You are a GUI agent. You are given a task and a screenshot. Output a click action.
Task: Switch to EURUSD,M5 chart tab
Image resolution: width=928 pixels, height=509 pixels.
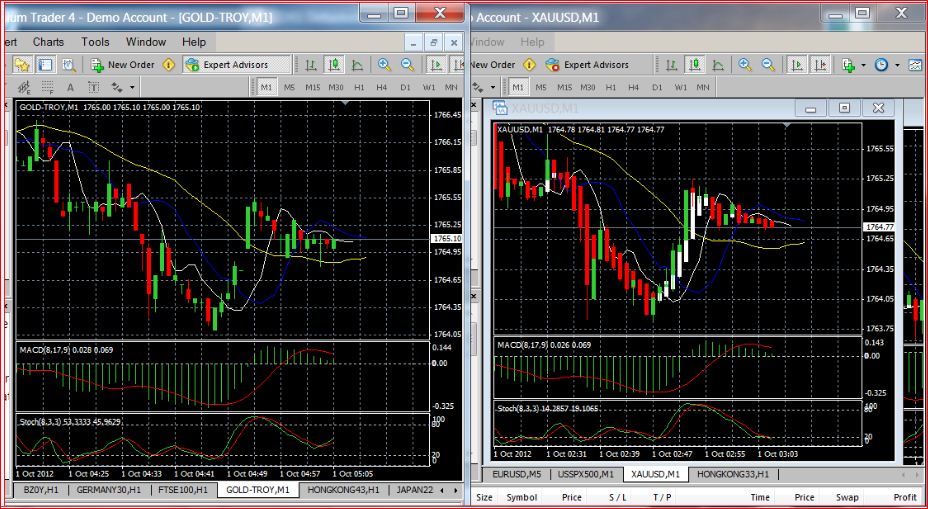[519, 474]
